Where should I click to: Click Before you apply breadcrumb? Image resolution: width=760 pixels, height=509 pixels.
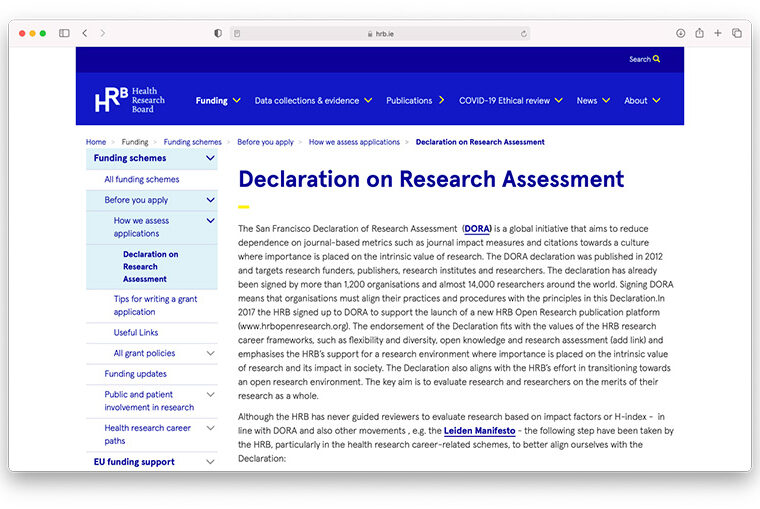click(265, 142)
